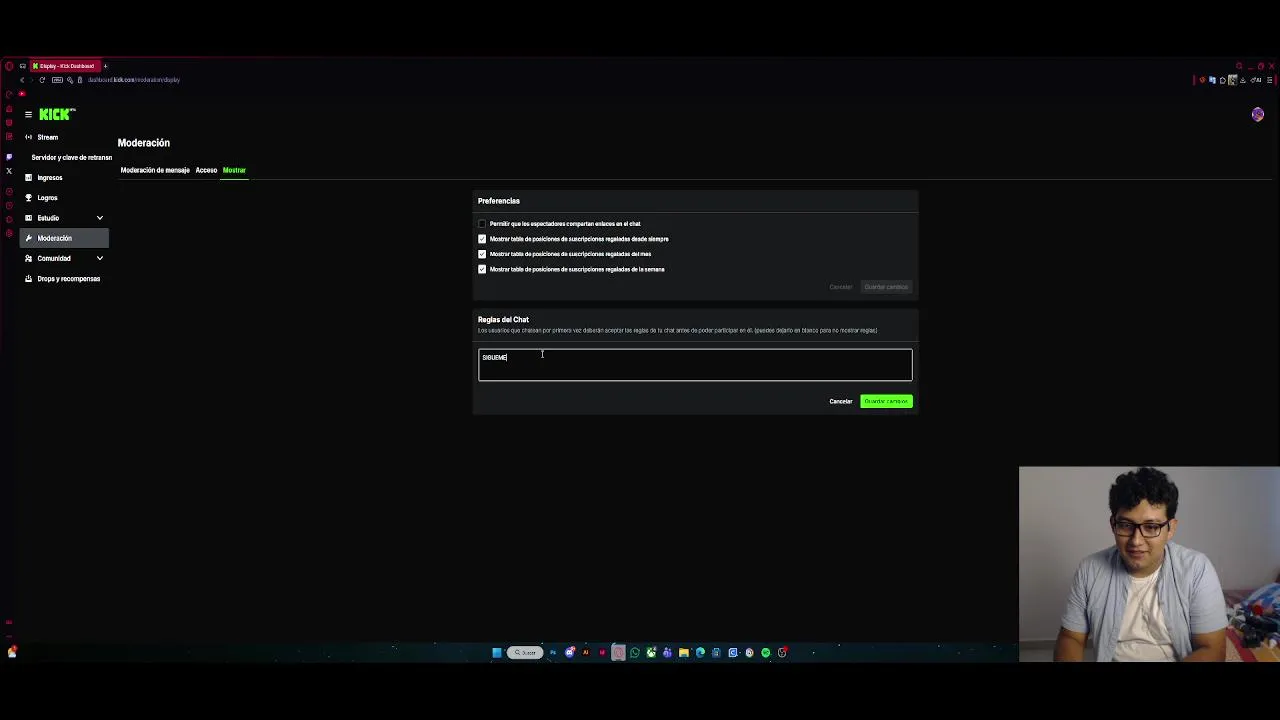Click disabled Guardar cambios in Preferencias
The width and height of the screenshot is (1280, 720).
(x=886, y=287)
